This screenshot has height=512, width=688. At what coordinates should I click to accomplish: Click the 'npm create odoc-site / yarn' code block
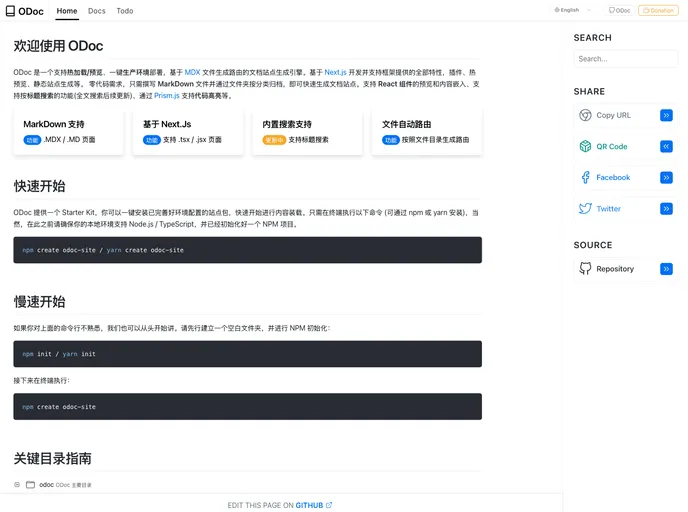pyautogui.click(x=247, y=250)
